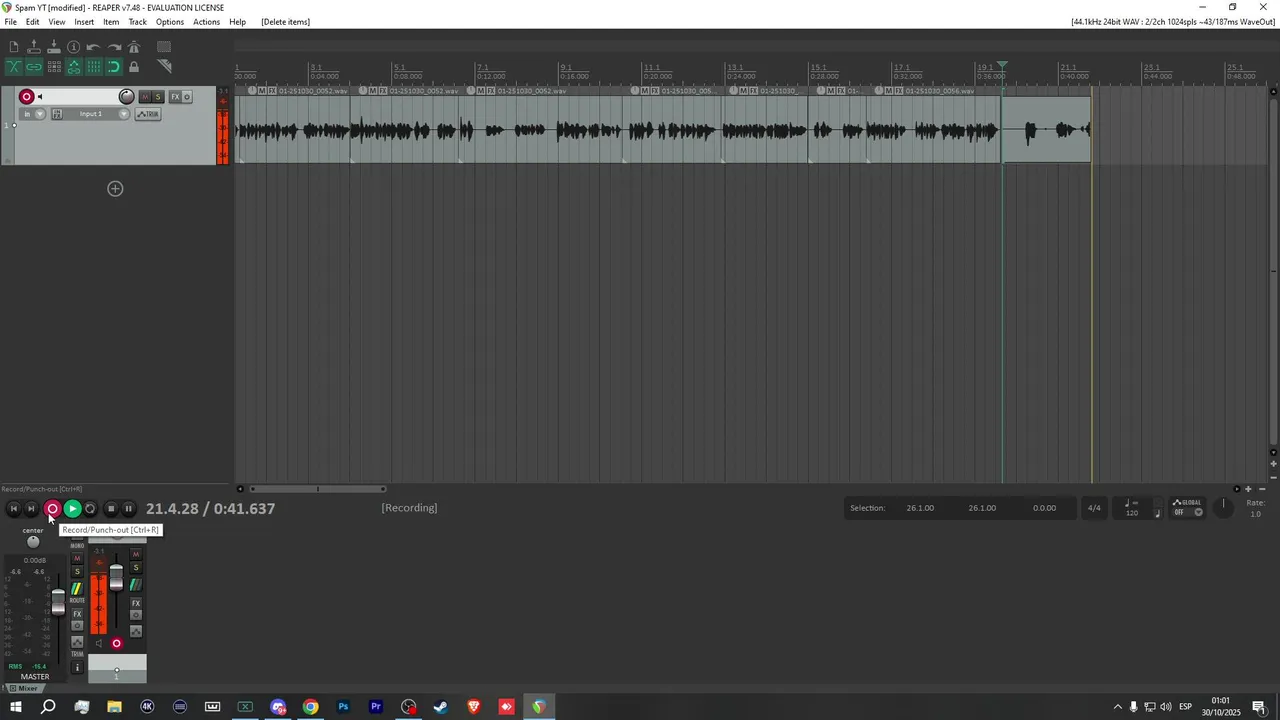The image size is (1280, 720).
Task: Toggle item grouping link icon
Action: 34,67
